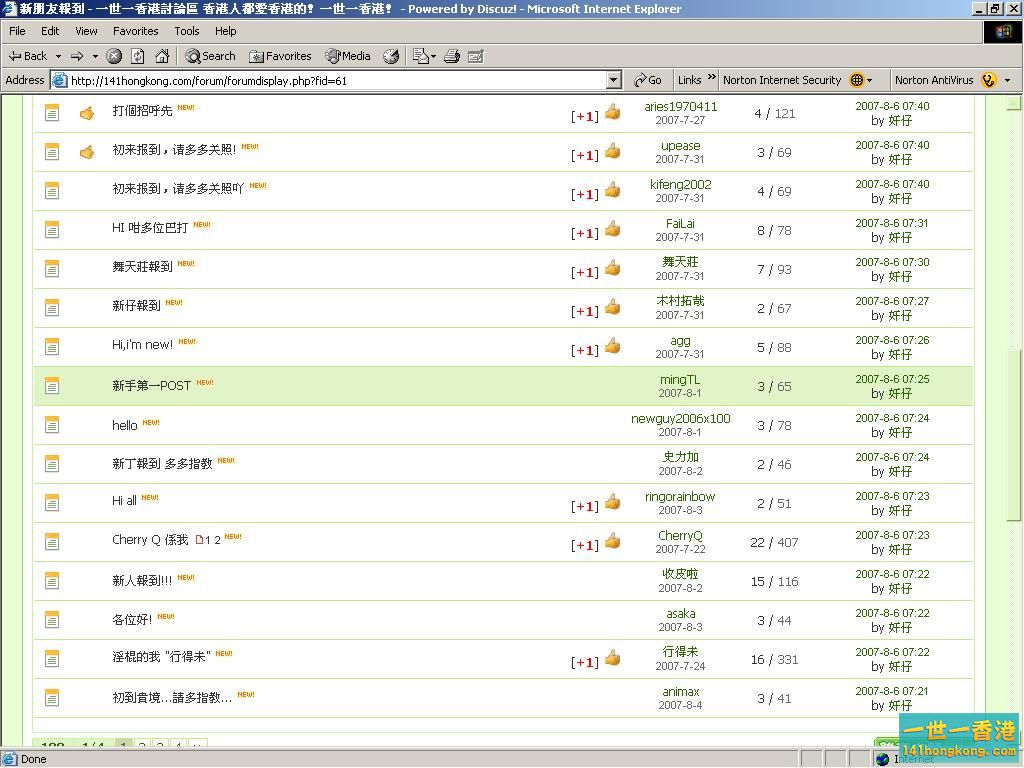The image size is (1024, 768).
Task: Open the thread '新手第一POST'
Action: [151, 386]
